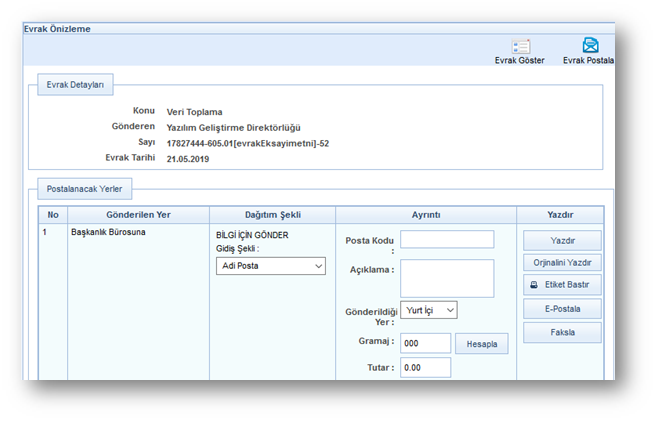This screenshot has height=422, width=657.
Task: Click the Gramaj input field
Action: coord(425,343)
